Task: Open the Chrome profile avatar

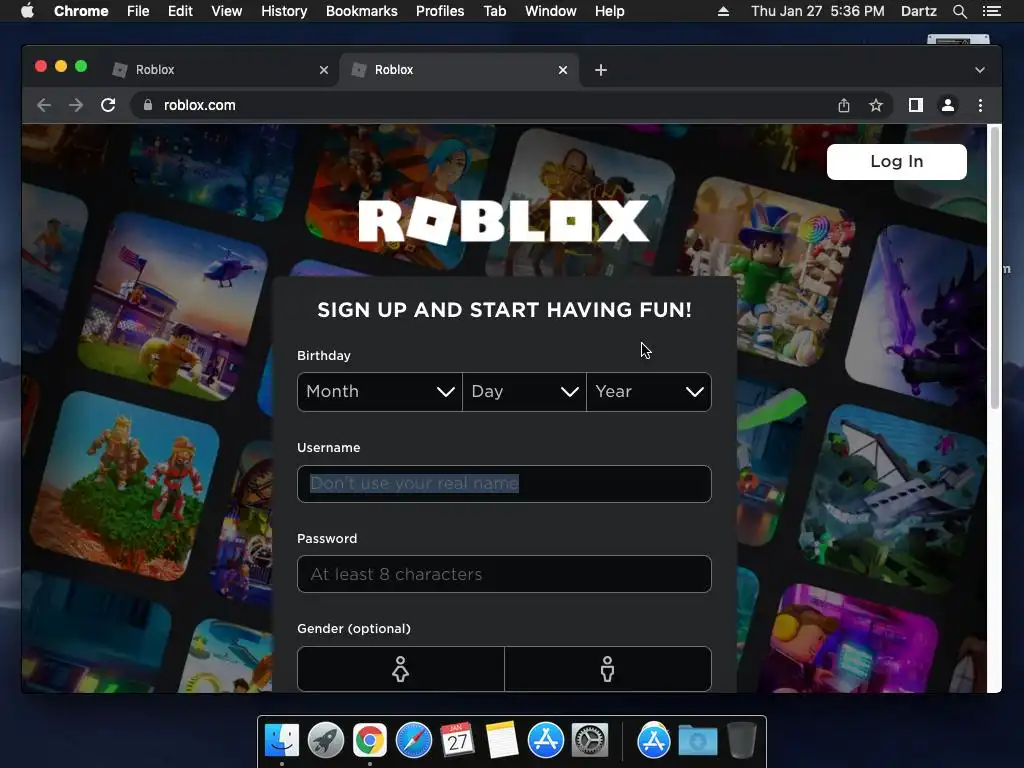Action: (948, 105)
